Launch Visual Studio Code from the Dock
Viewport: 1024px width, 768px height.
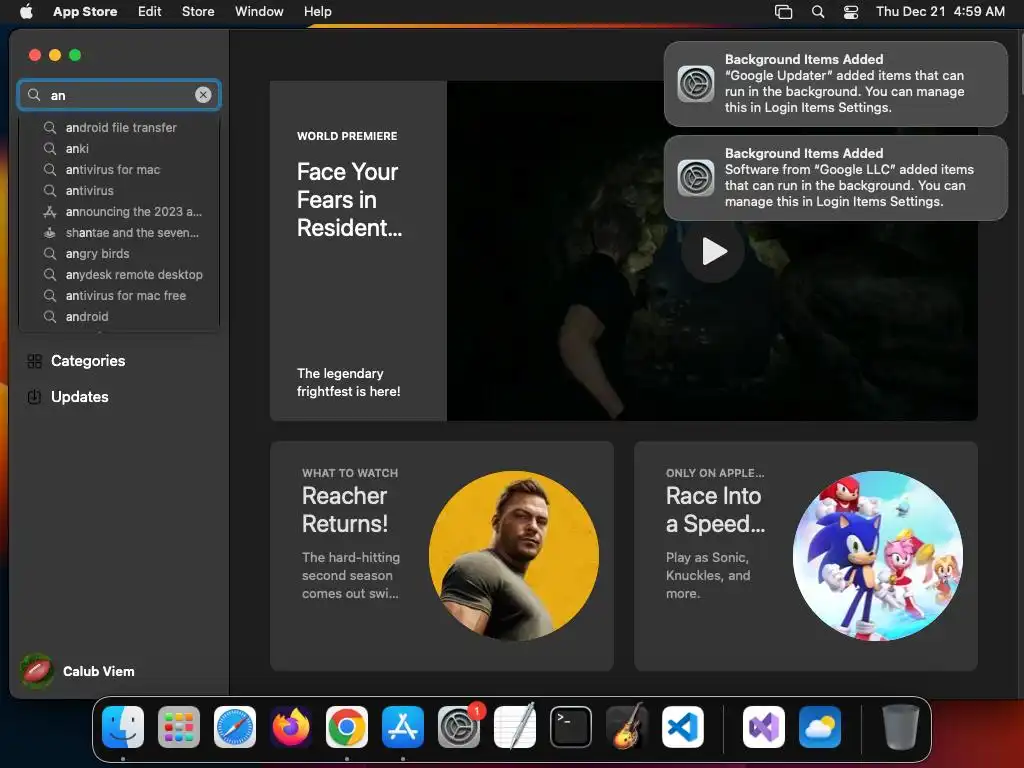pos(683,727)
